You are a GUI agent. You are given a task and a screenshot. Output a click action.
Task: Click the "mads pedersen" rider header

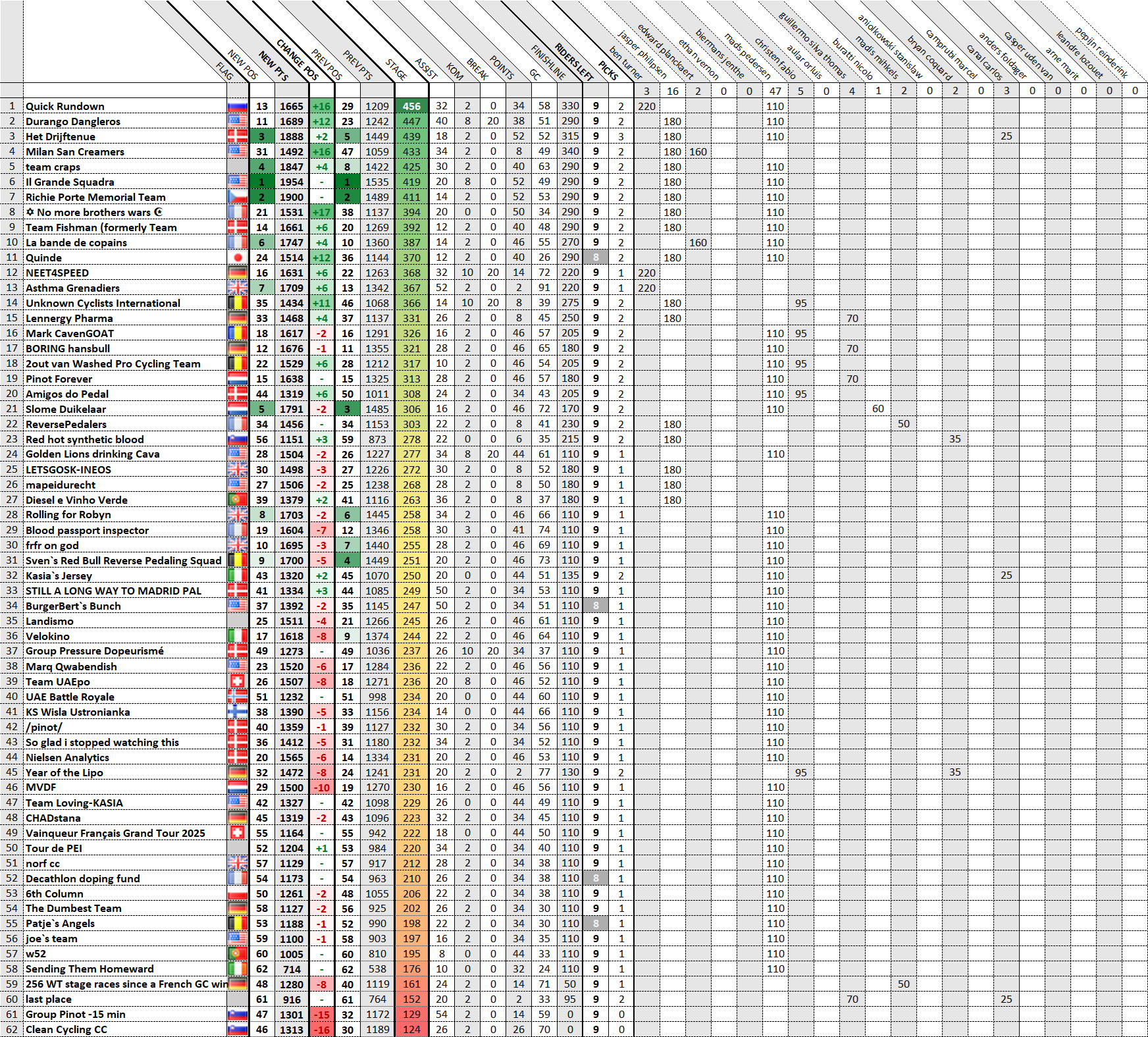[747, 56]
